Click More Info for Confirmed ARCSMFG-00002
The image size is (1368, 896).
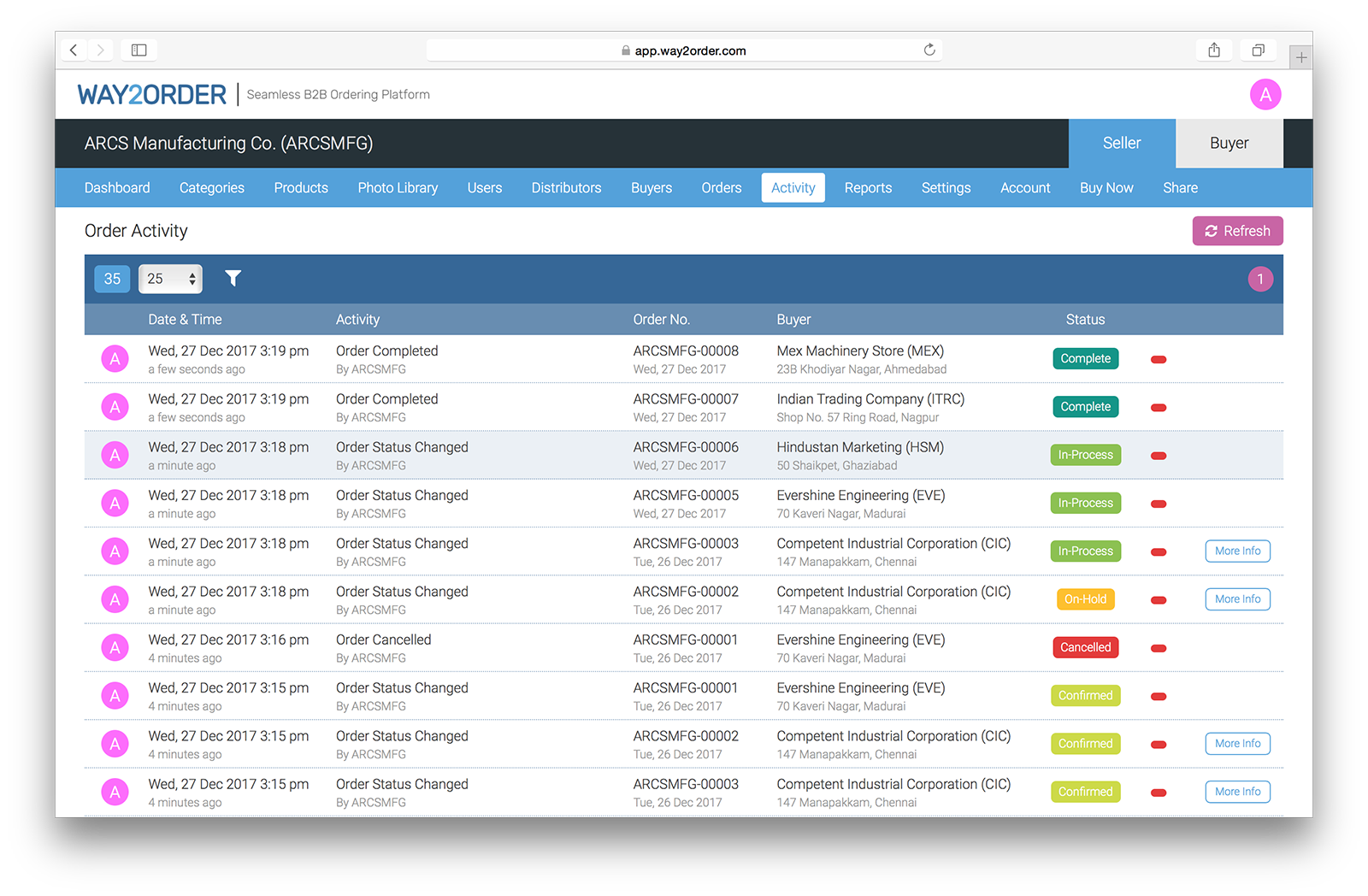click(x=1237, y=744)
